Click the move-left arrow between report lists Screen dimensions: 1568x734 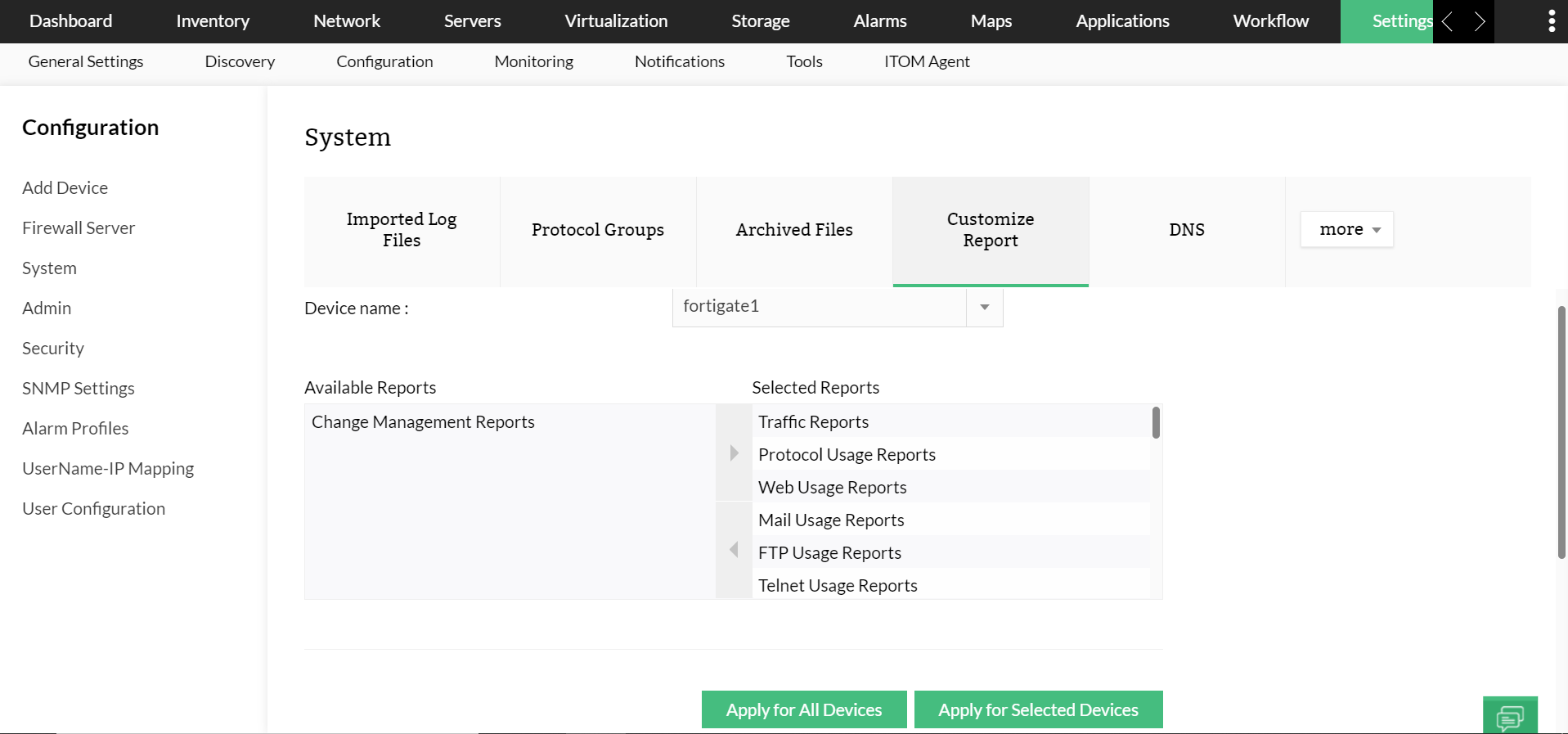(x=734, y=550)
